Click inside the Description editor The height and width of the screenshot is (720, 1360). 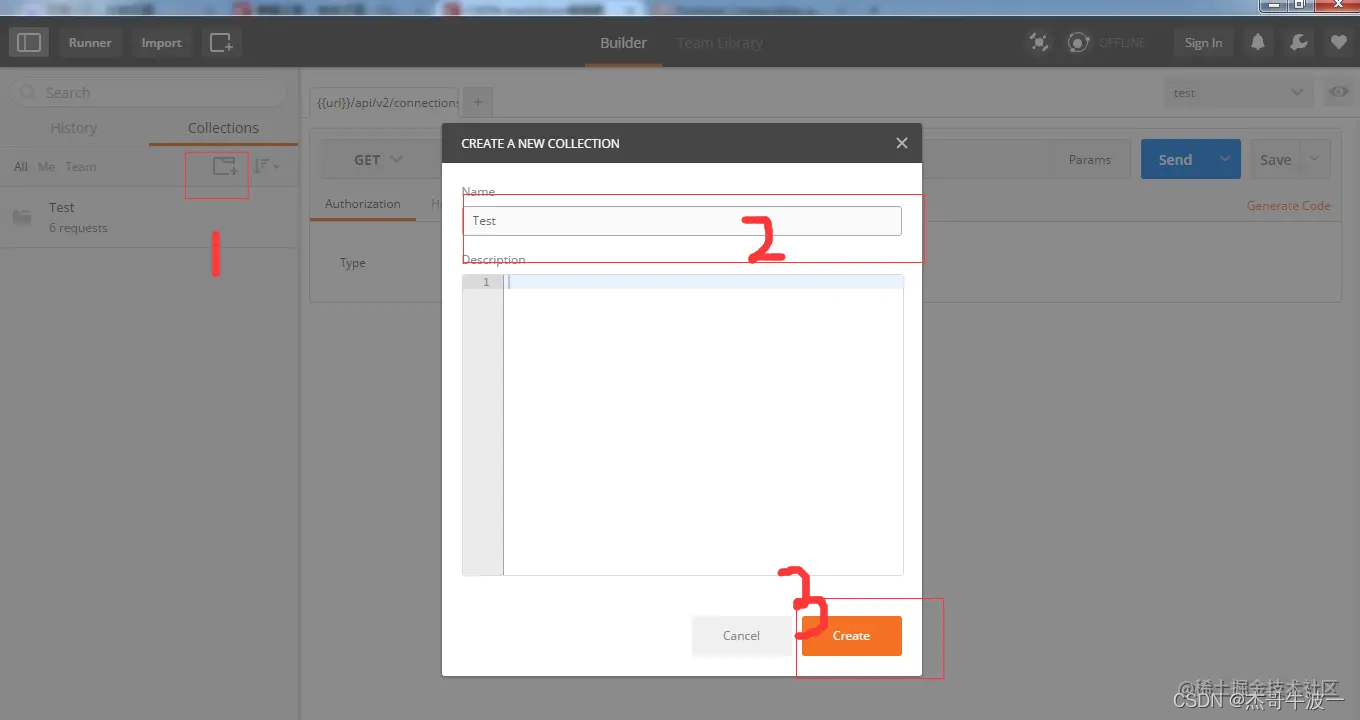(x=703, y=425)
